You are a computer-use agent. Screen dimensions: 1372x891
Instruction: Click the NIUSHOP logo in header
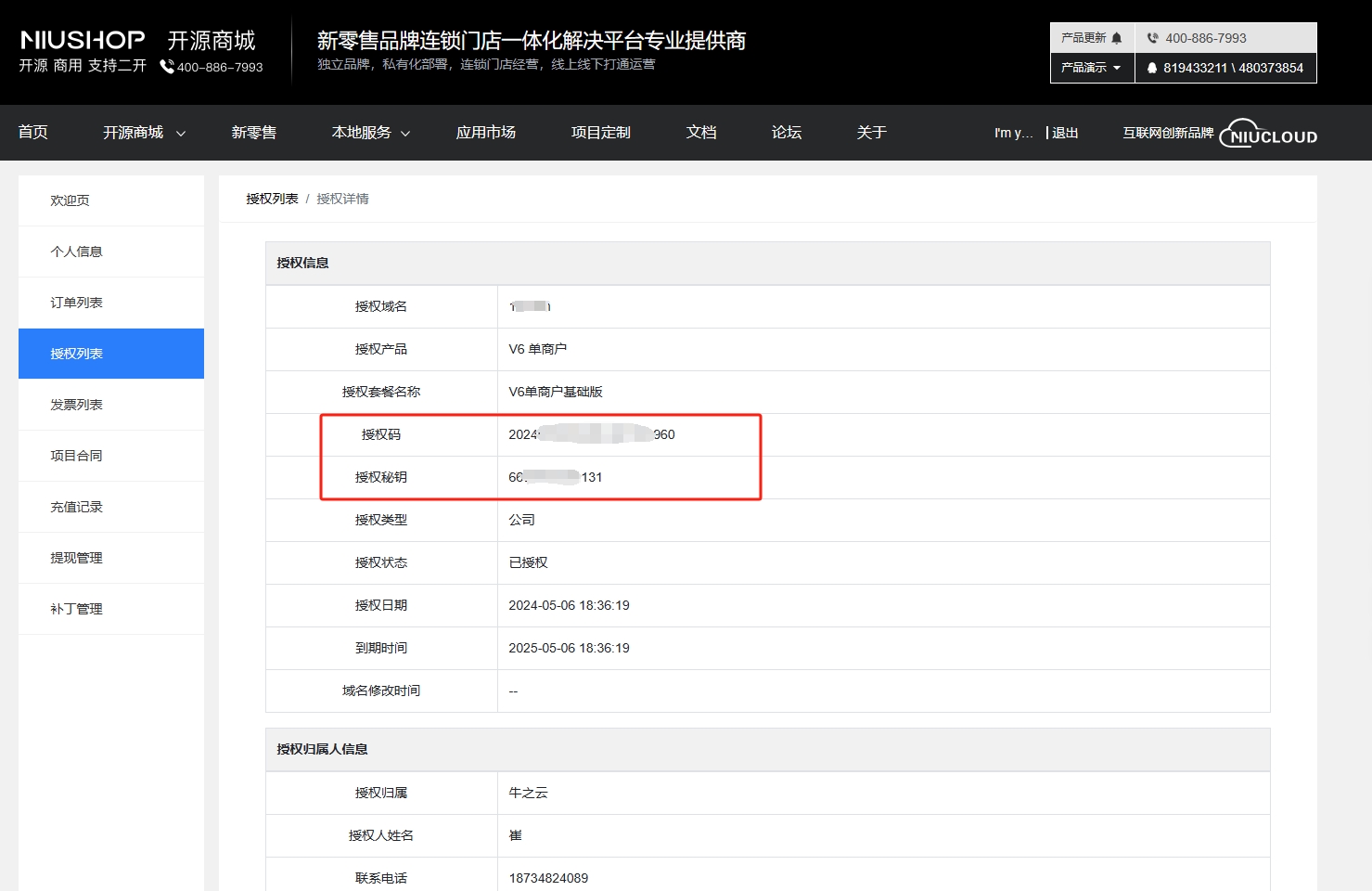click(x=83, y=40)
